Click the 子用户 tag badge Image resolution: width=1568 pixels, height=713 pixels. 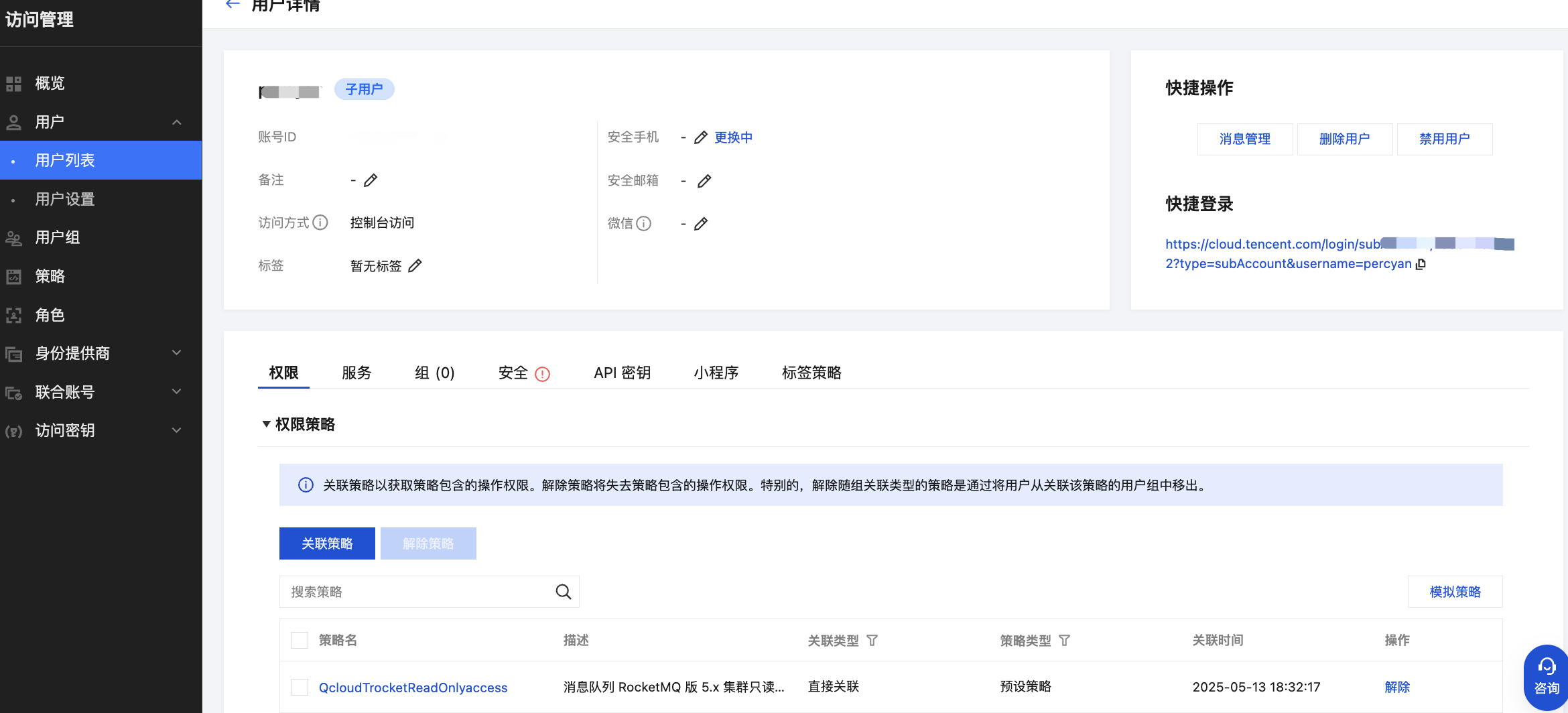[x=364, y=89]
